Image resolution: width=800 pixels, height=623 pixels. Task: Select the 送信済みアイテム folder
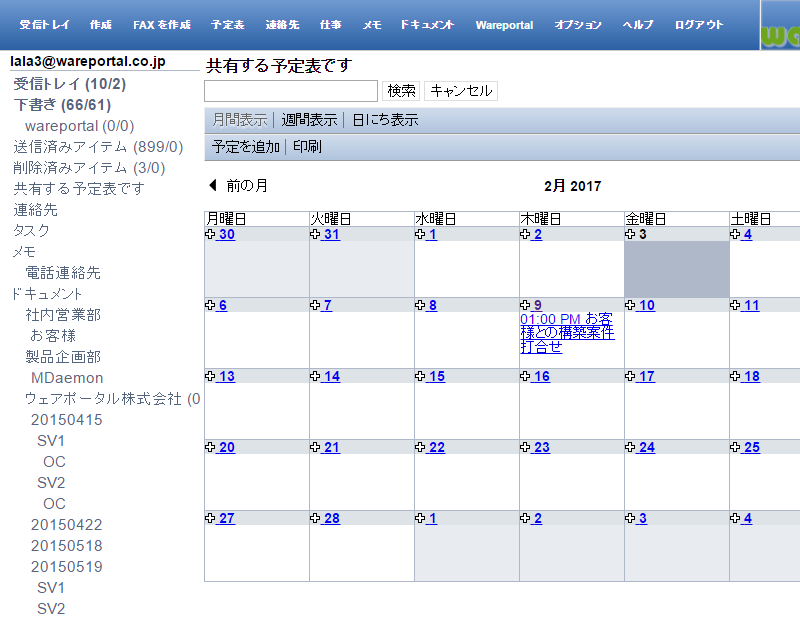pyautogui.click(x=97, y=147)
